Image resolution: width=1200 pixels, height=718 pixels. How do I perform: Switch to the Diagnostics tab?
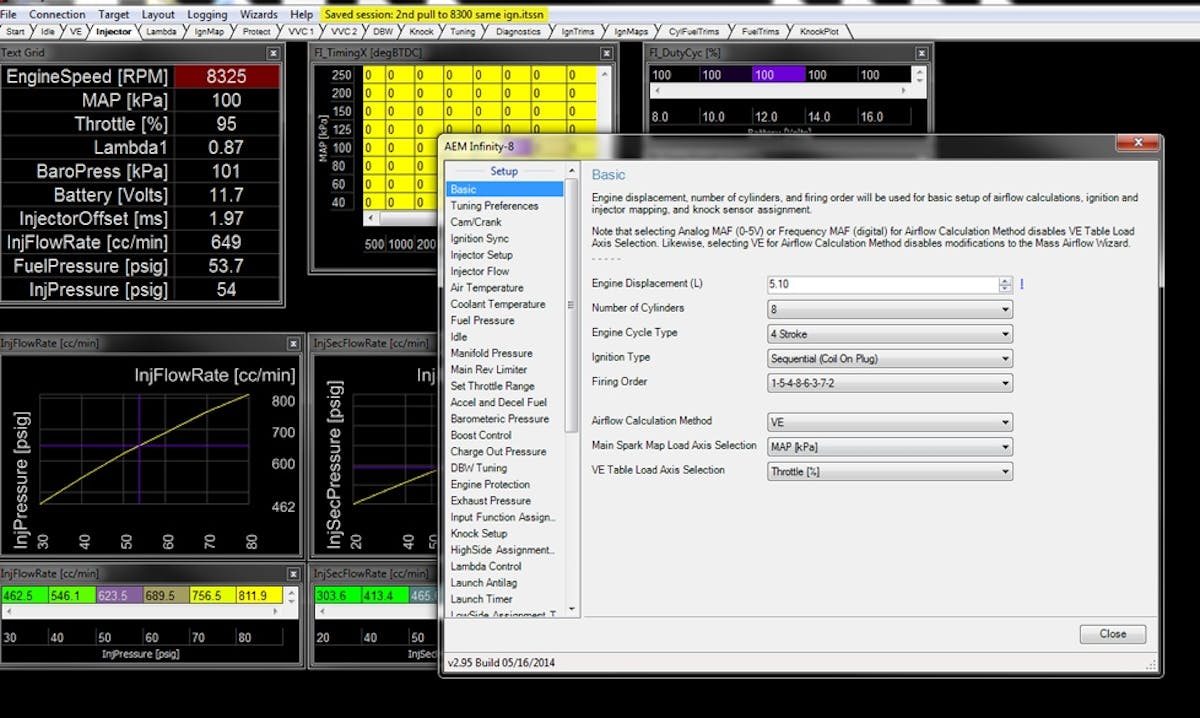pos(518,32)
